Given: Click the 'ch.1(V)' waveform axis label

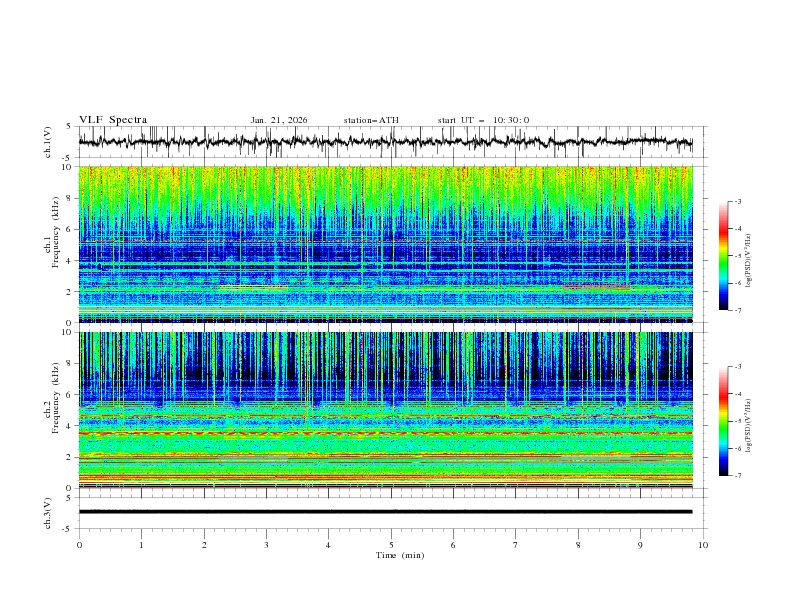Looking at the screenshot, I should click(x=48, y=142).
